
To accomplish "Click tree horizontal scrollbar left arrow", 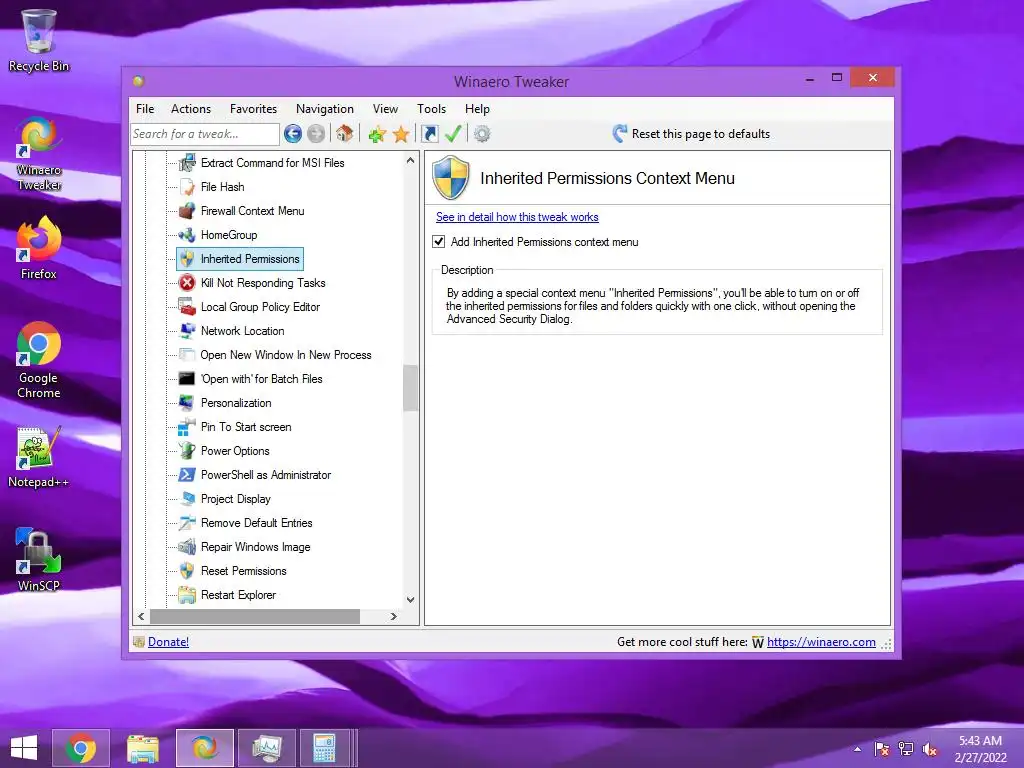I will click(141, 616).
